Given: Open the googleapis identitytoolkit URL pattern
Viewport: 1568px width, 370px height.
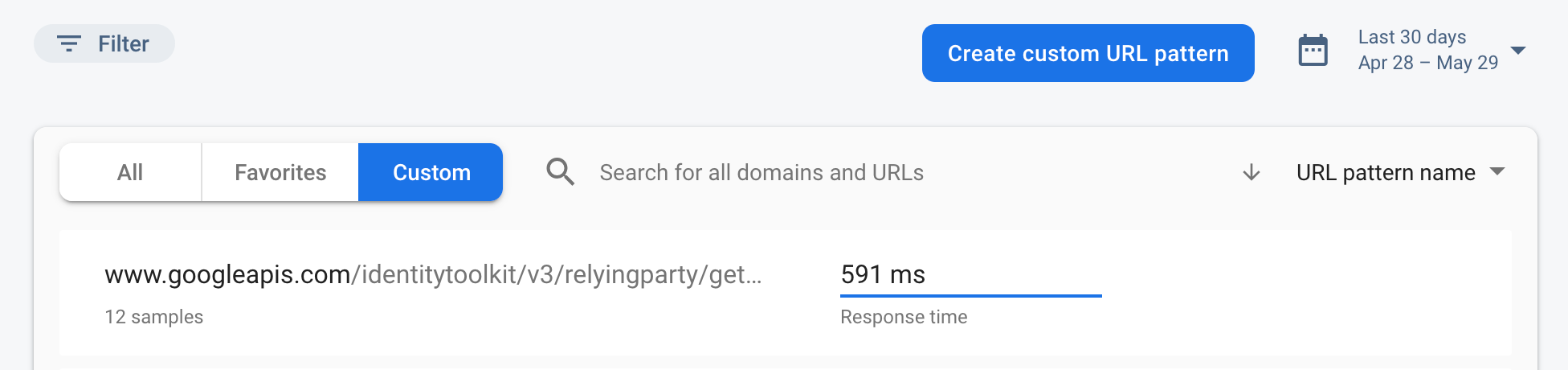Looking at the screenshot, I should 433,275.
